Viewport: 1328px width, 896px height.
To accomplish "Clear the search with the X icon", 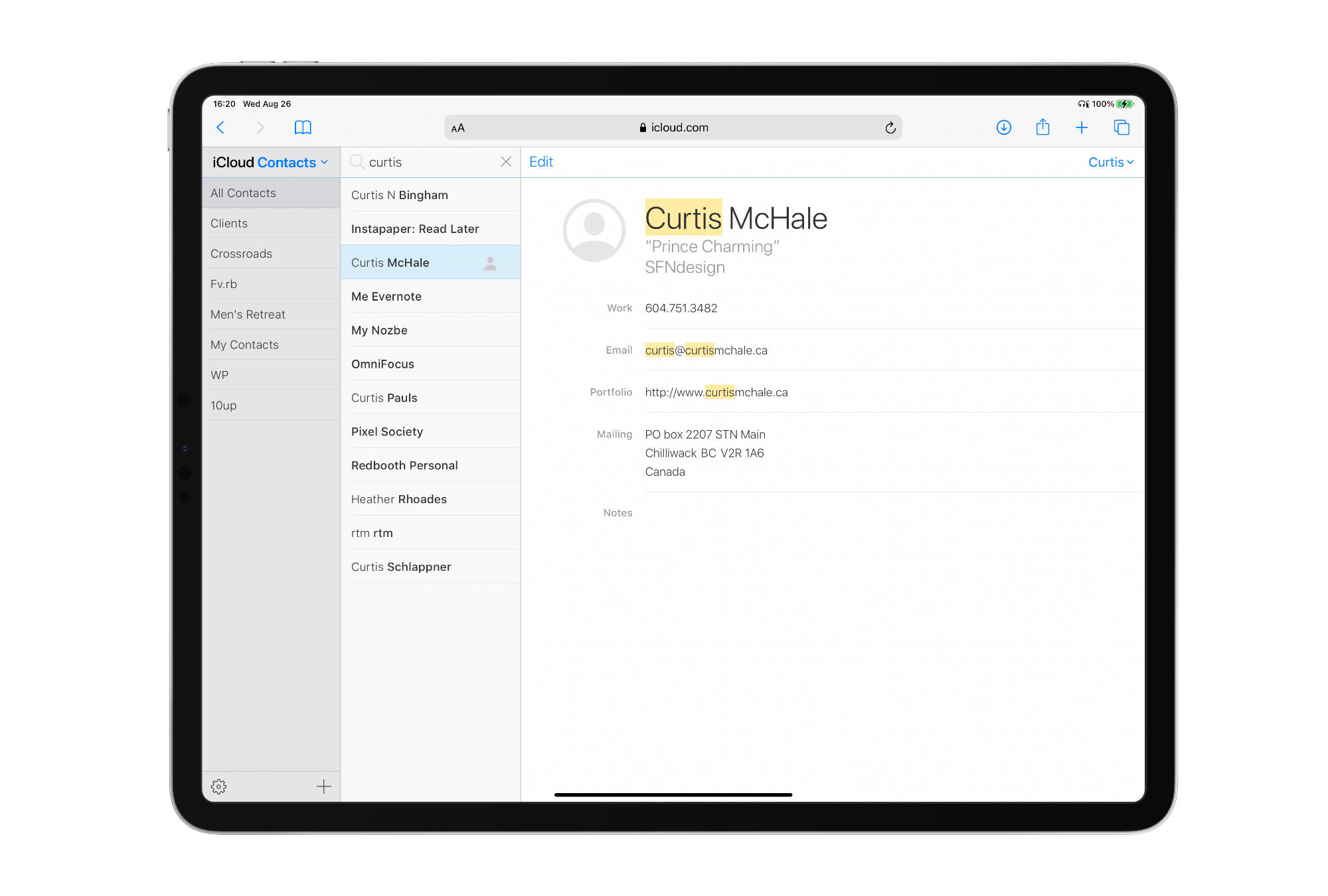I will click(505, 161).
